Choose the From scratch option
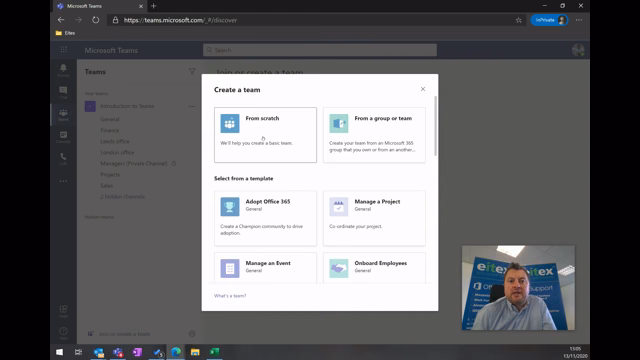 point(265,135)
